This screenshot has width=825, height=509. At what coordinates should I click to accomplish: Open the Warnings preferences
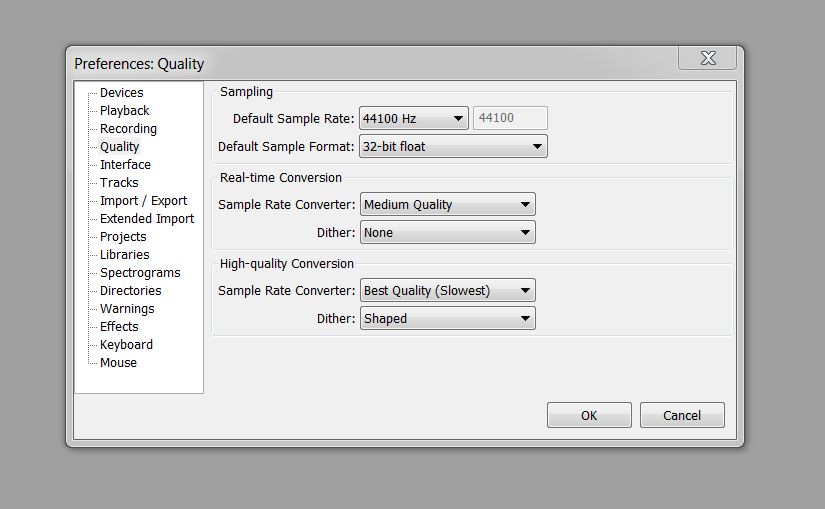pyautogui.click(x=127, y=308)
